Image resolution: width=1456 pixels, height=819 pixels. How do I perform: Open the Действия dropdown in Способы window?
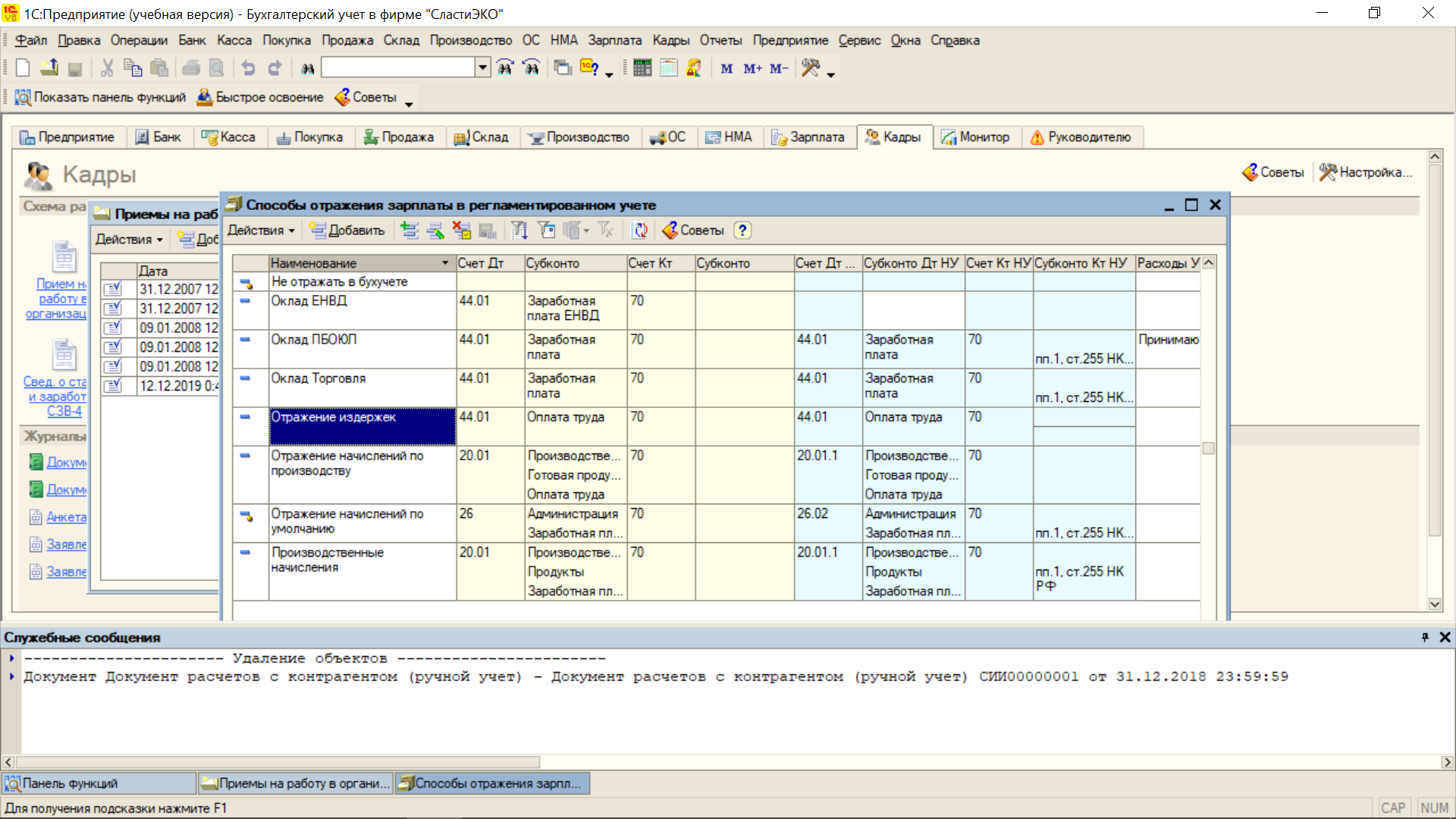point(261,231)
